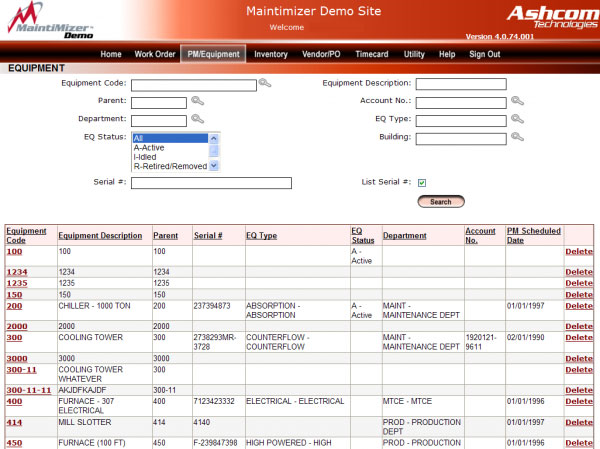Open Building lookup icon
600x449 pixels.
click(517, 136)
